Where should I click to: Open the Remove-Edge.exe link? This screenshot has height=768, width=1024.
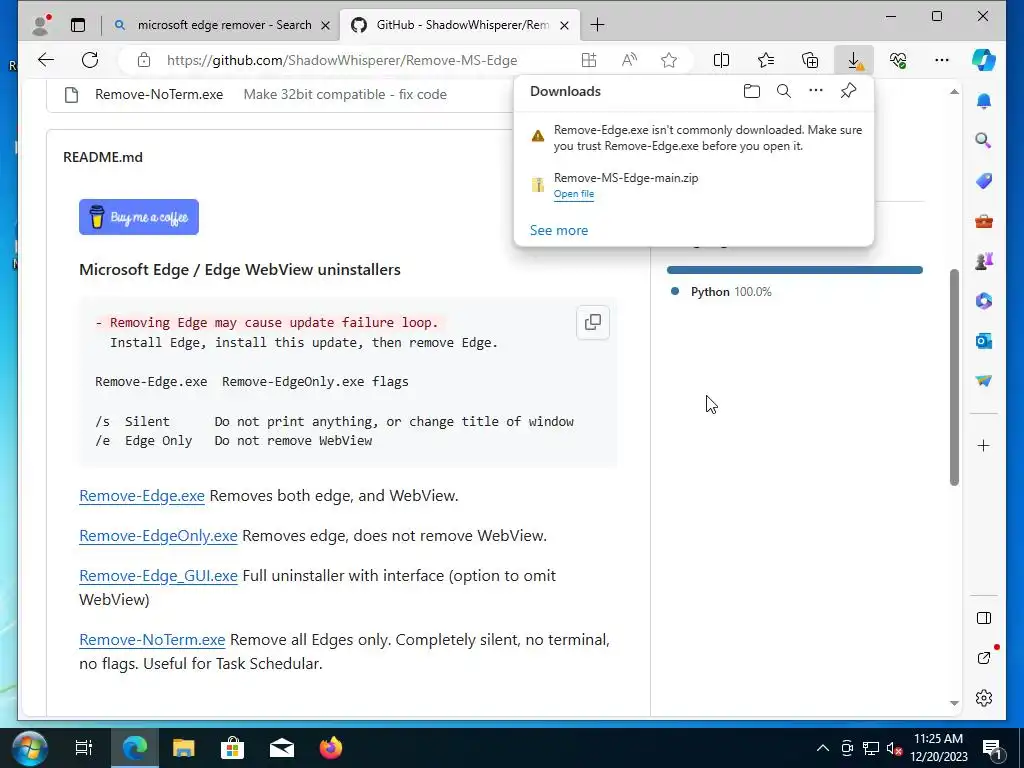click(x=142, y=496)
